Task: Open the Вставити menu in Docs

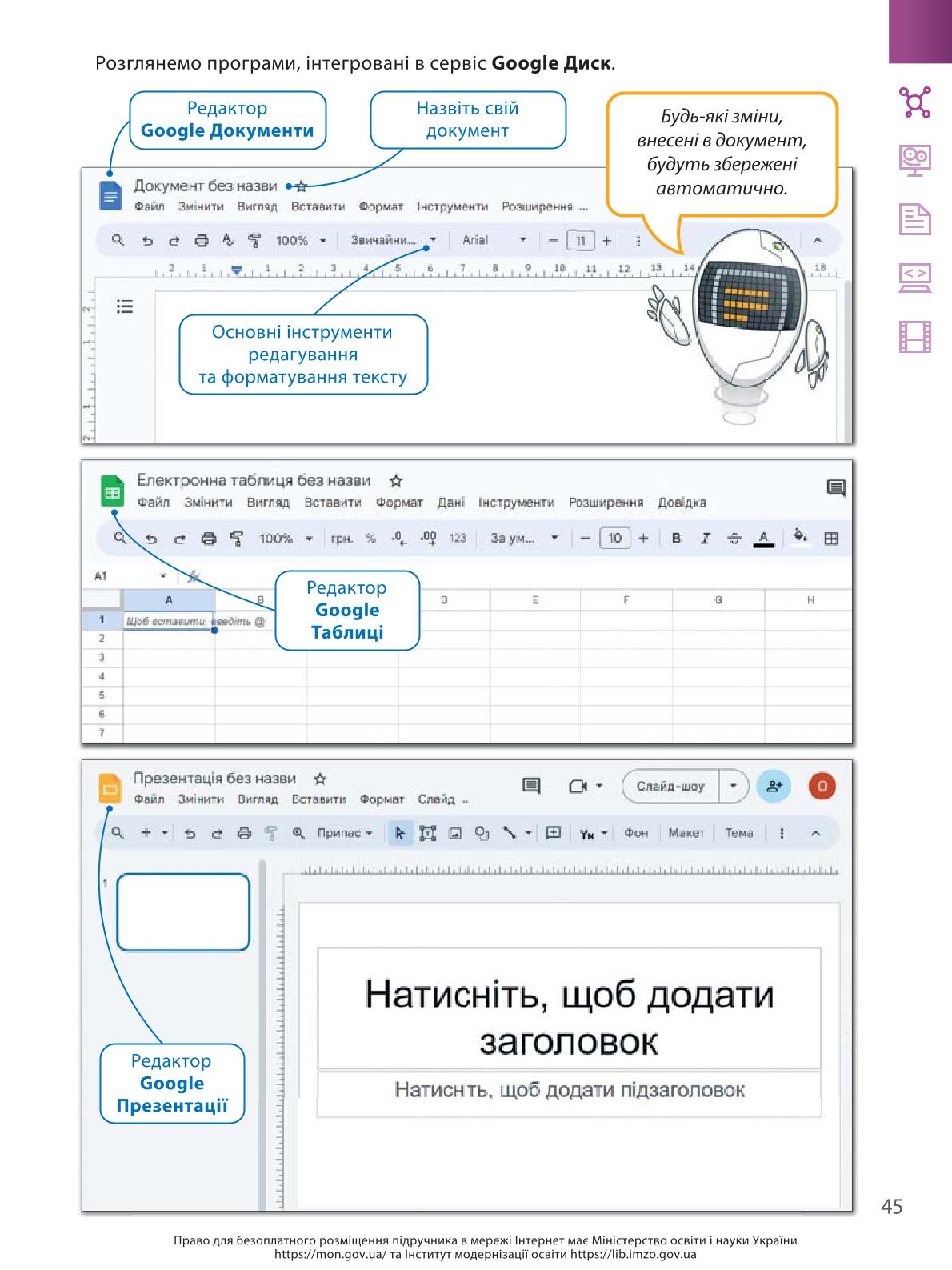Action: pos(318,206)
